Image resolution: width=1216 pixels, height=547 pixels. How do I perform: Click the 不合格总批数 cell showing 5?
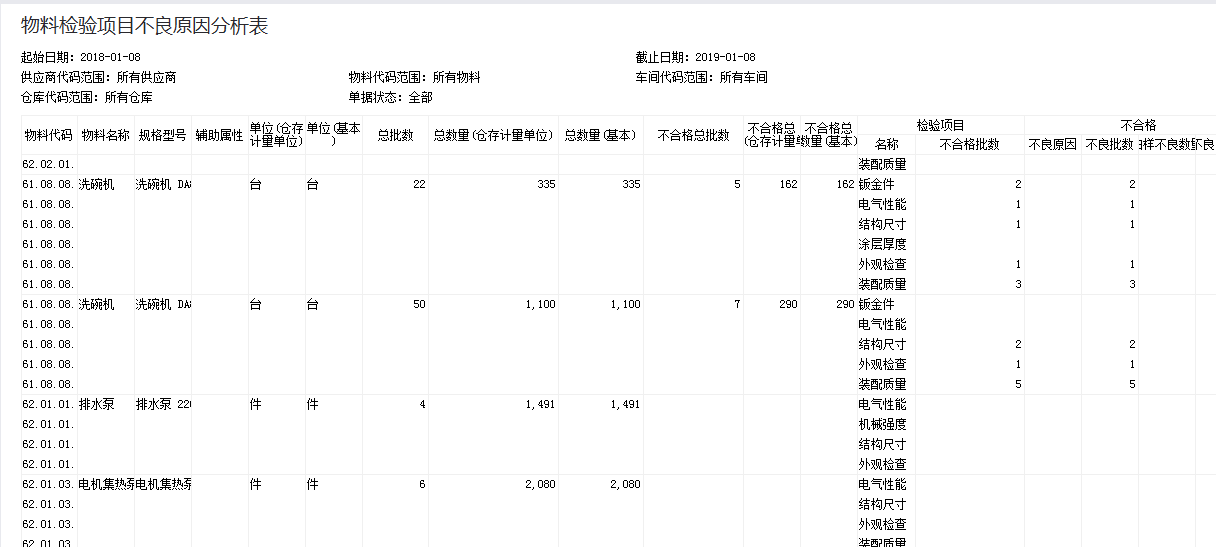pos(693,184)
